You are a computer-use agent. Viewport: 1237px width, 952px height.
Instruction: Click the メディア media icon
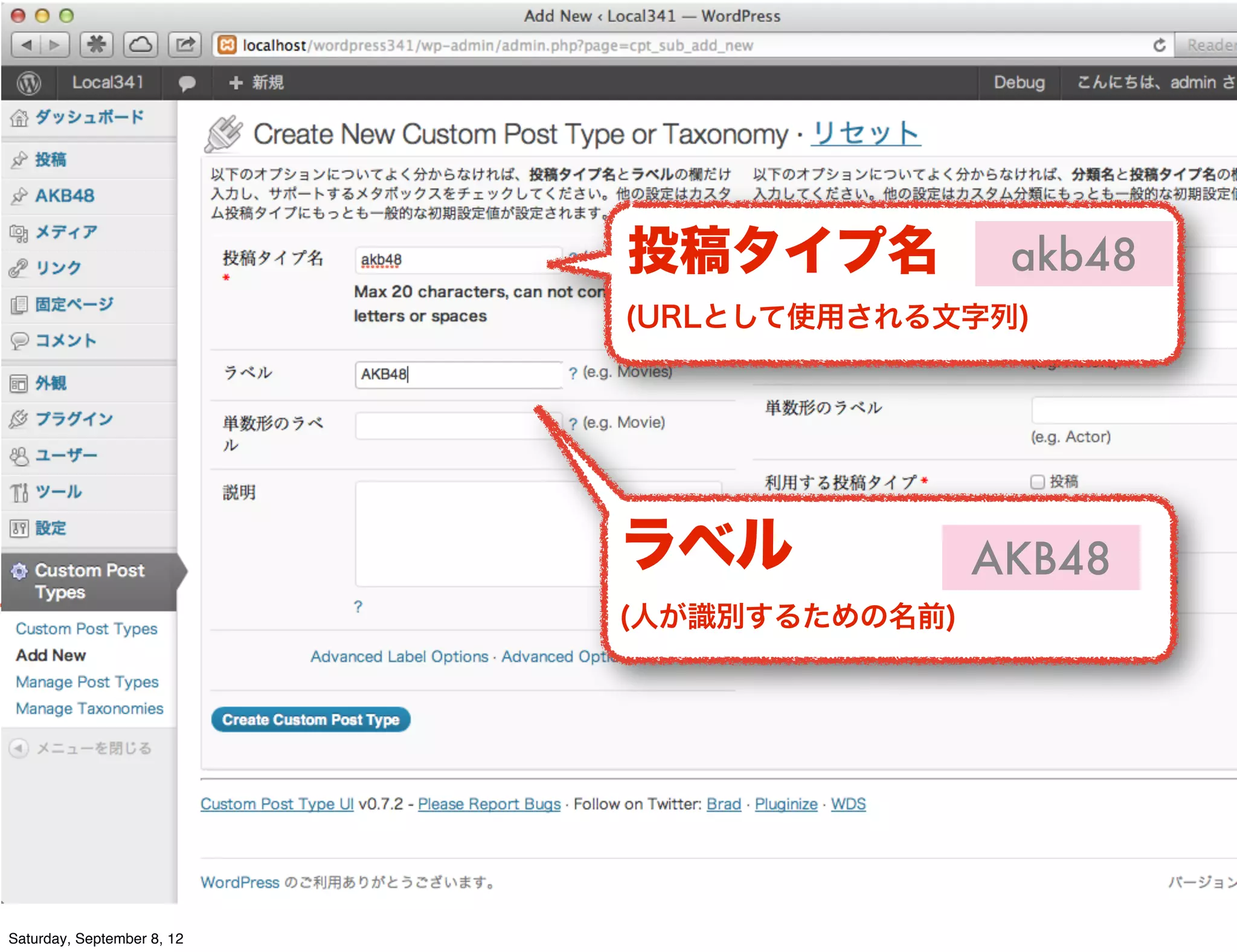19,233
